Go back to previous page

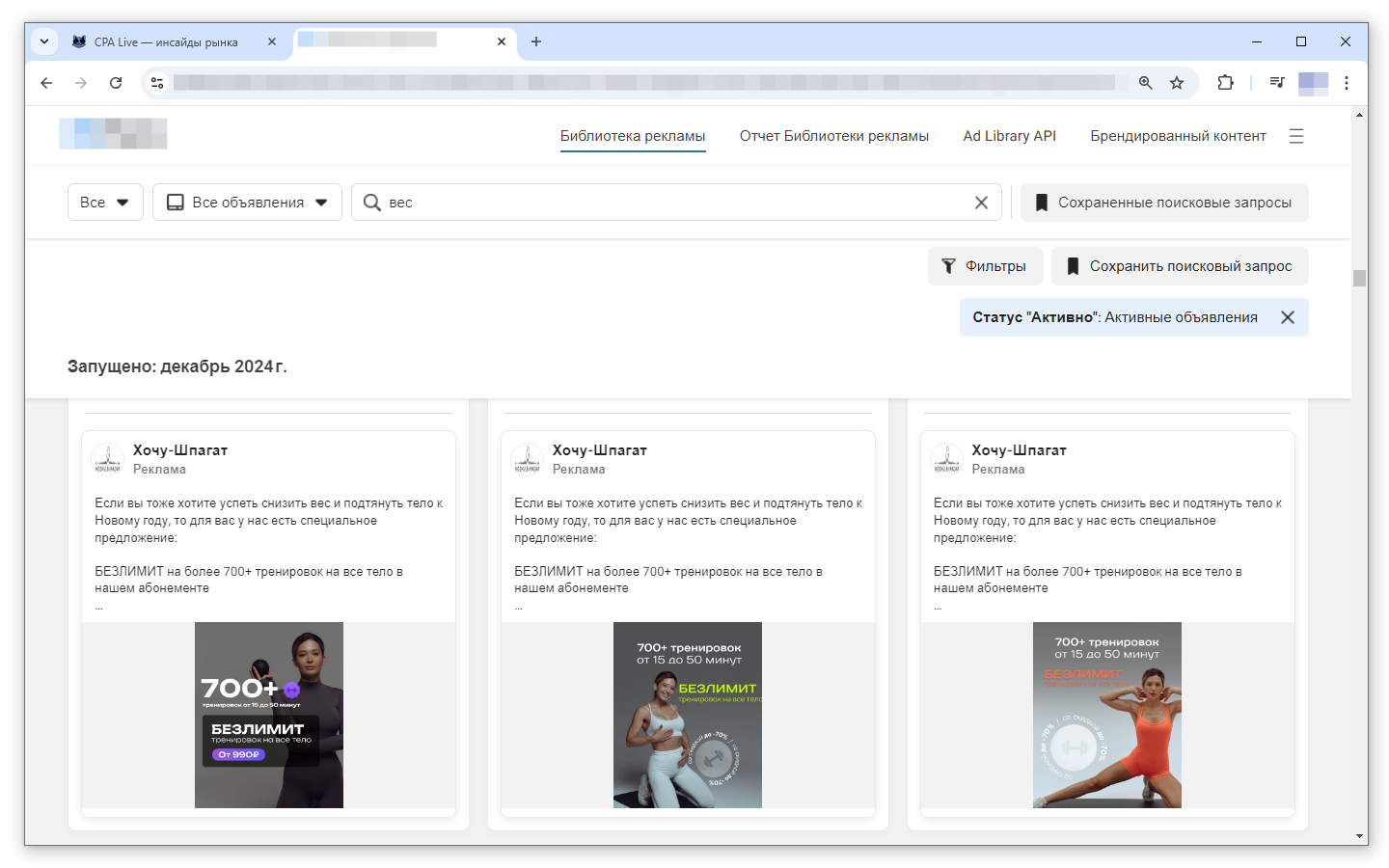click(x=46, y=83)
